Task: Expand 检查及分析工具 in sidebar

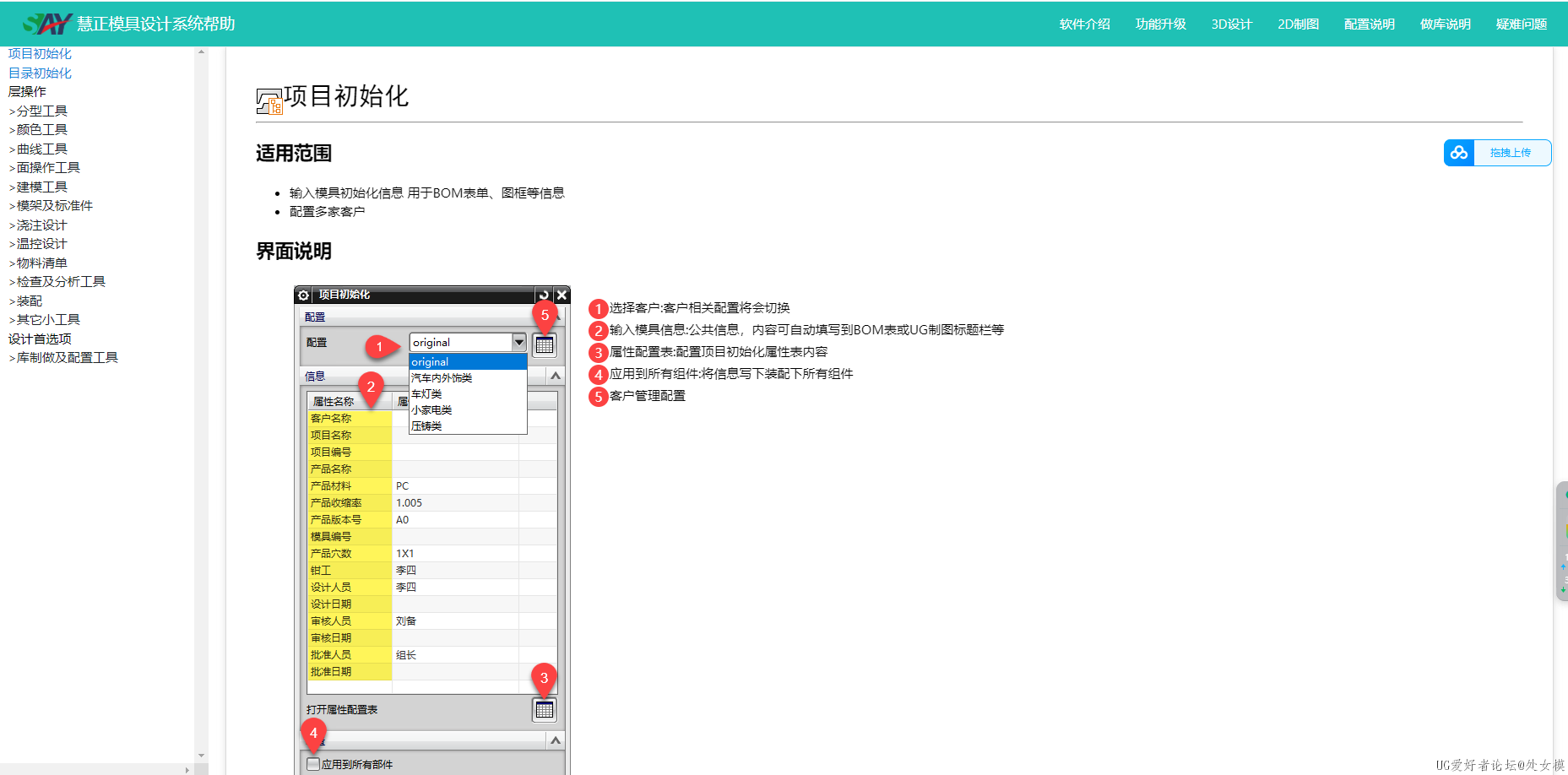Action: pos(57,281)
